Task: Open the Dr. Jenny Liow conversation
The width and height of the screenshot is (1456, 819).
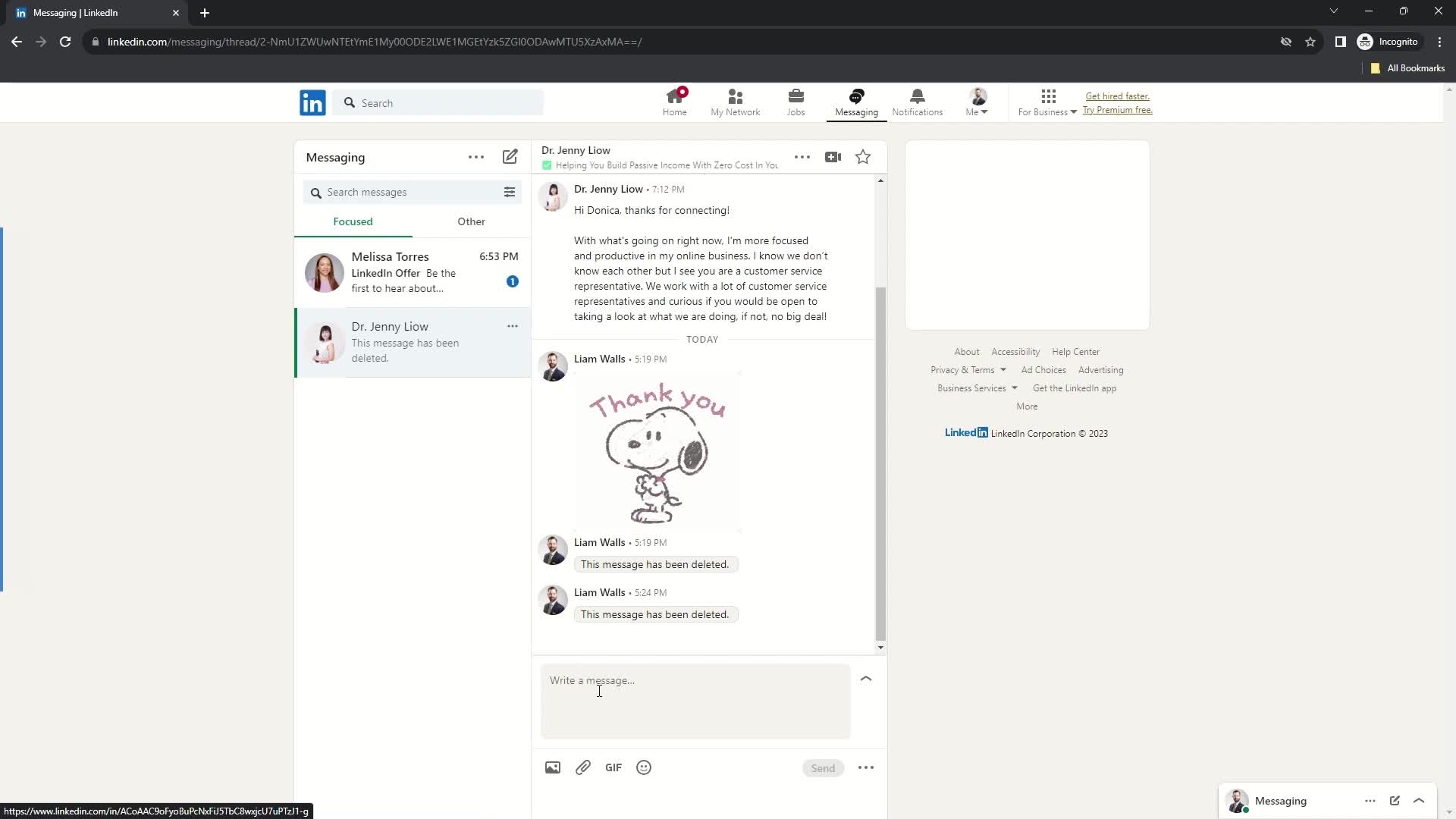Action: tap(412, 342)
